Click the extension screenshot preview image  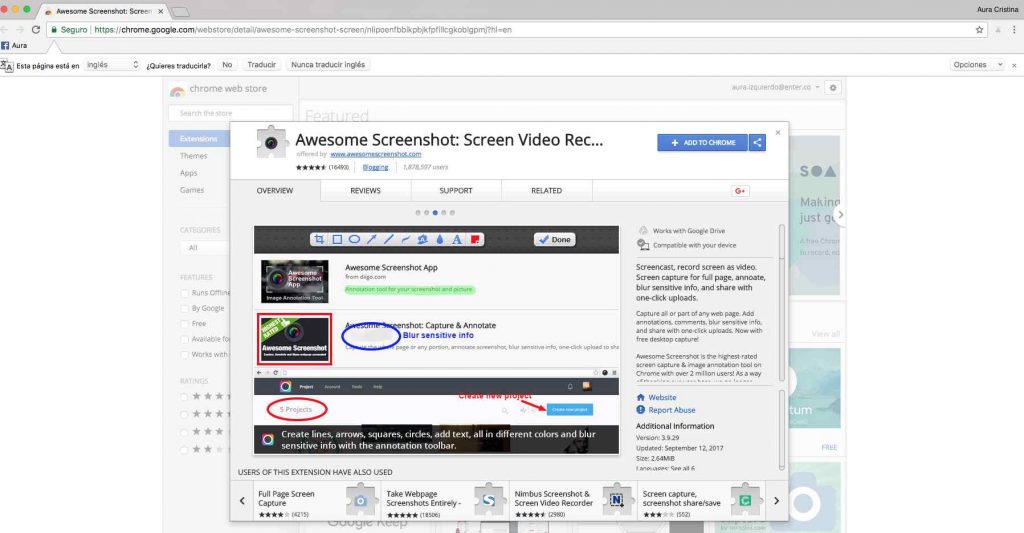[x=436, y=340]
